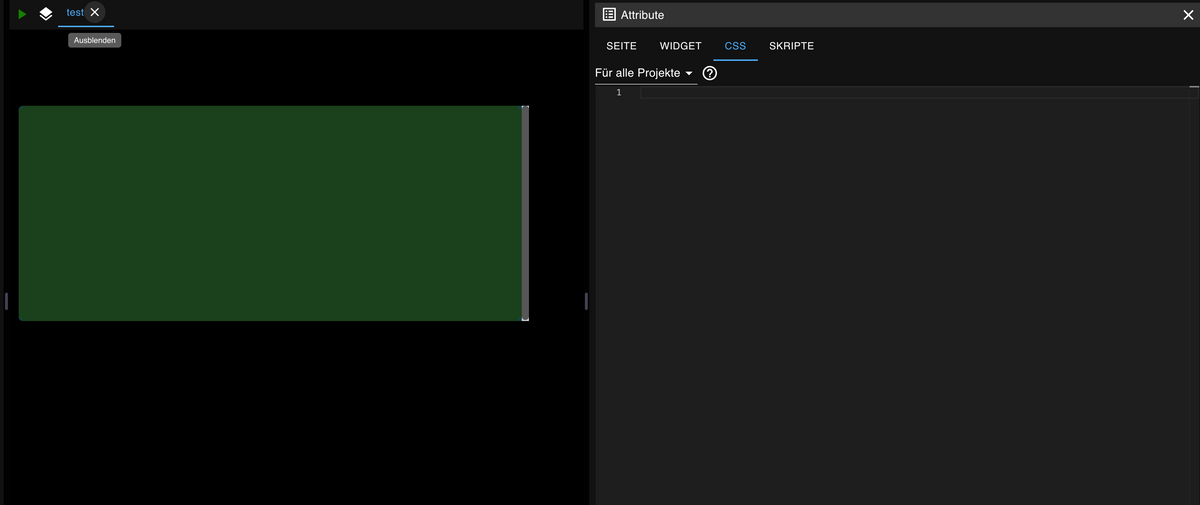Click line number 1 in editor gutter
1200x505 pixels.
tap(618, 93)
